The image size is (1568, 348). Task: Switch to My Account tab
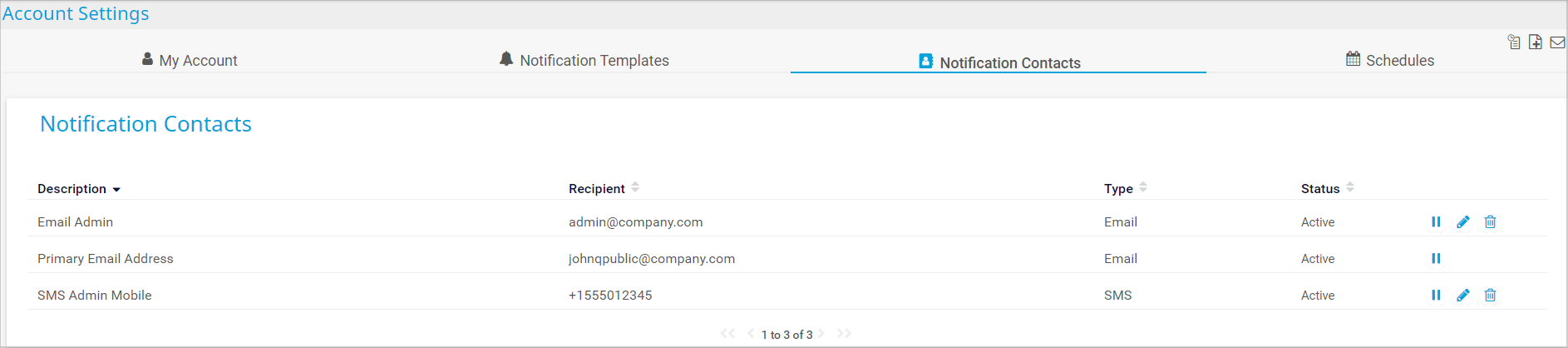point(190,60)
